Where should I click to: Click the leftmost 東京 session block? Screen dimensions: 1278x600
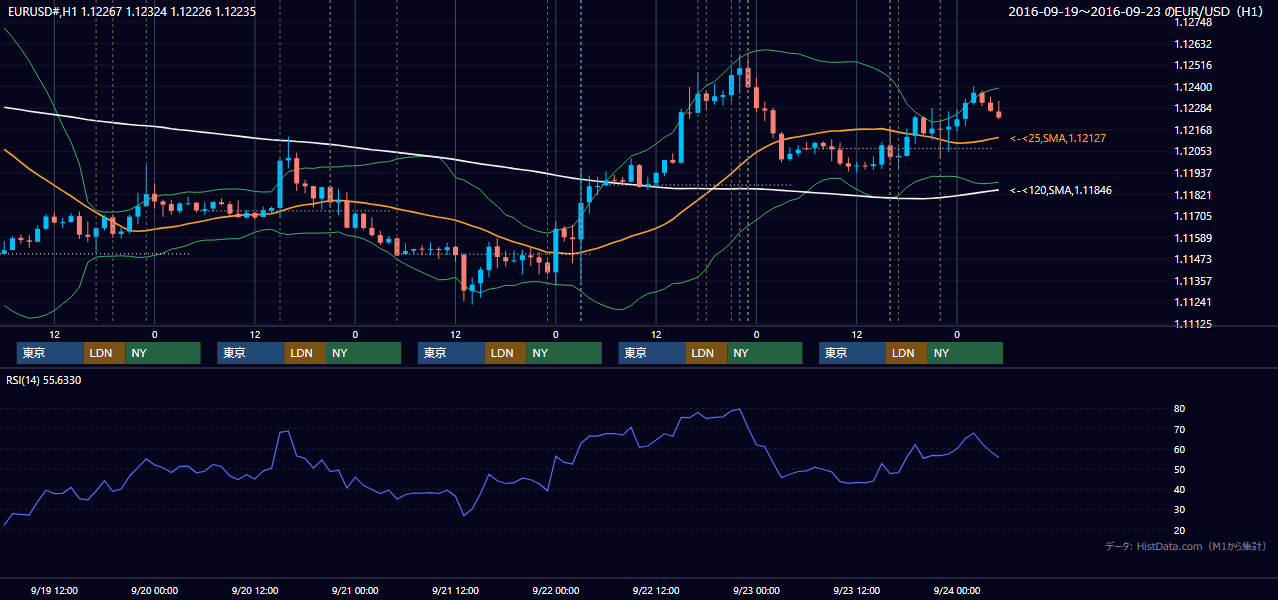pos(50,353)
